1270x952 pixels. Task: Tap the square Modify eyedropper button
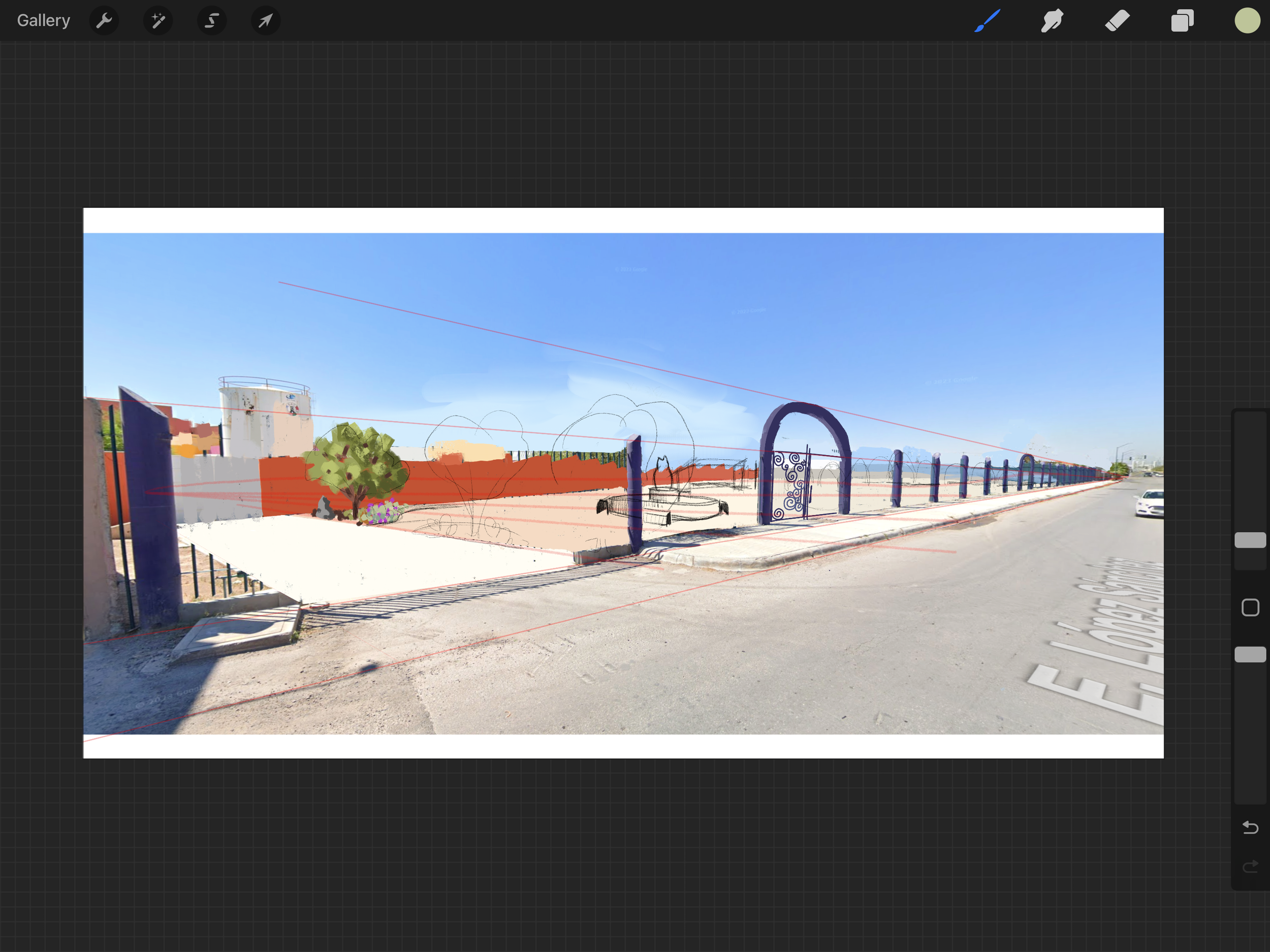point(1250,608)
